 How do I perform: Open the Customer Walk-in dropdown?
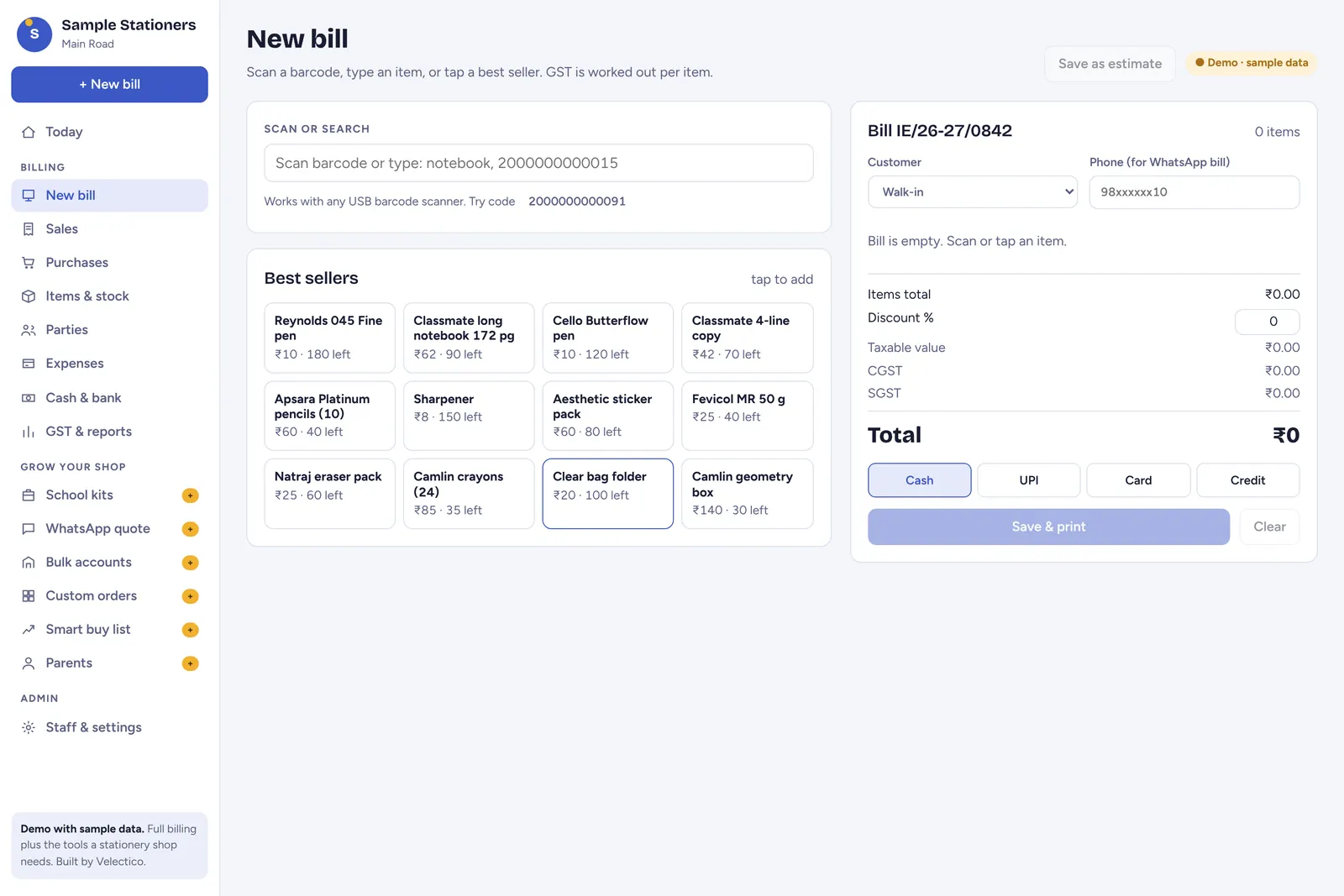[x=973, y=192]
